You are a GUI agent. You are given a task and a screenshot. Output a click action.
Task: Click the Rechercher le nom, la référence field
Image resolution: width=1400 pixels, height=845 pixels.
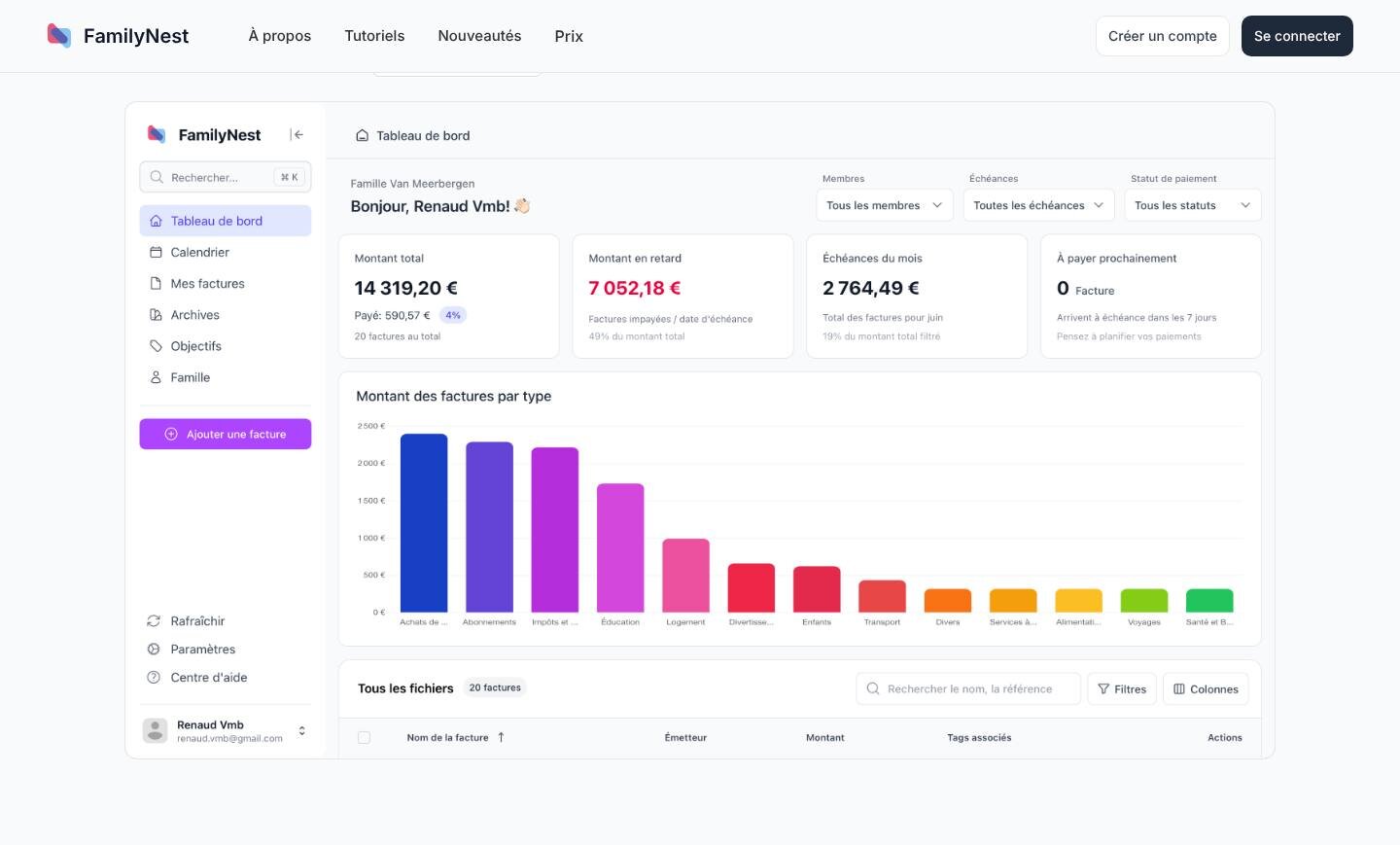(x=968, y=688)
